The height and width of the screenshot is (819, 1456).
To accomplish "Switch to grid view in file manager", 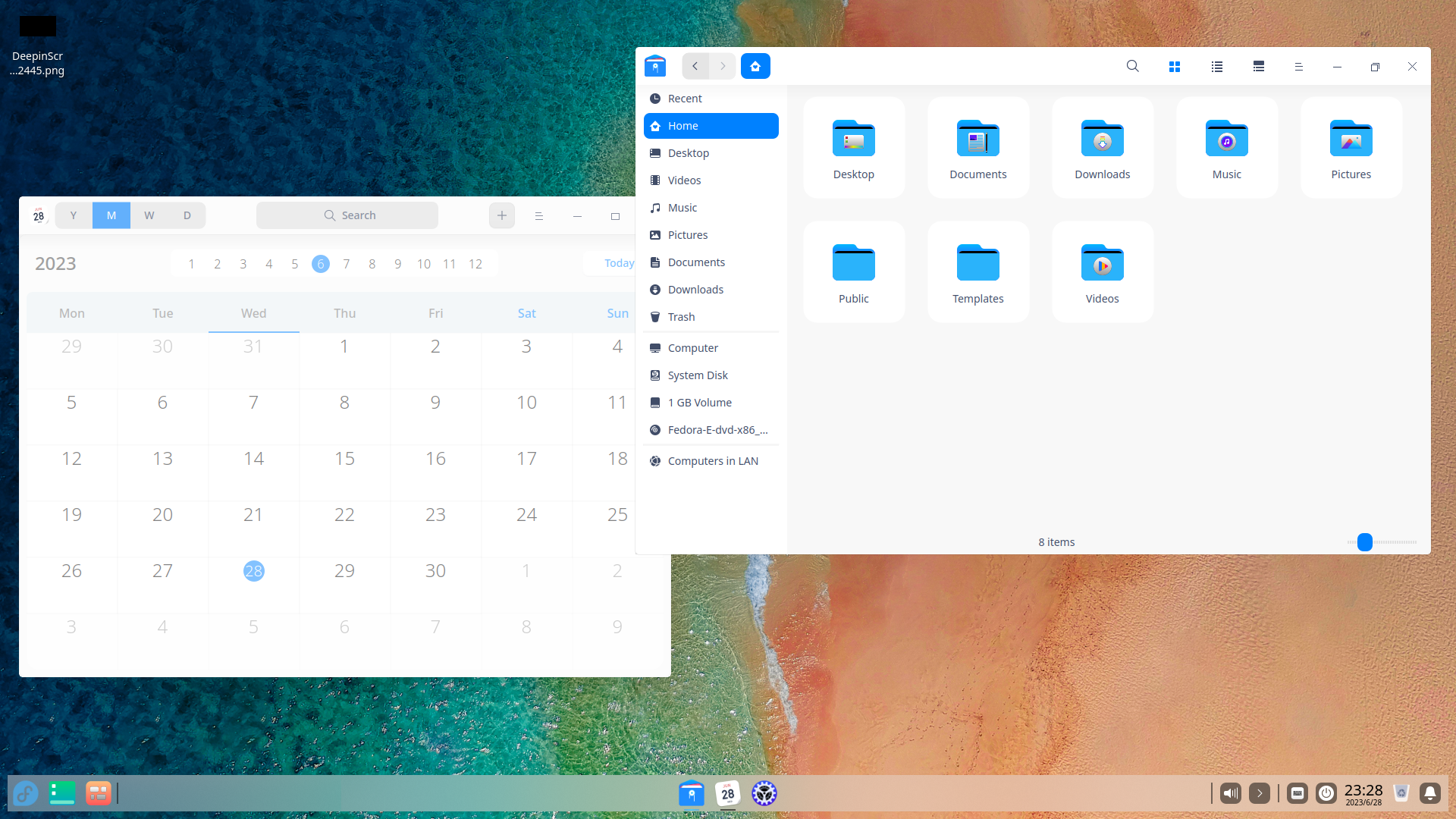I will tap(1175, 66).
